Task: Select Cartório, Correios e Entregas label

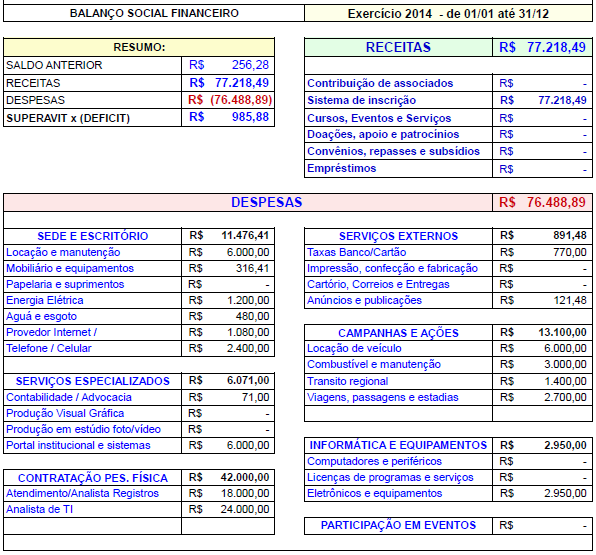Action: tap(378, 284)
